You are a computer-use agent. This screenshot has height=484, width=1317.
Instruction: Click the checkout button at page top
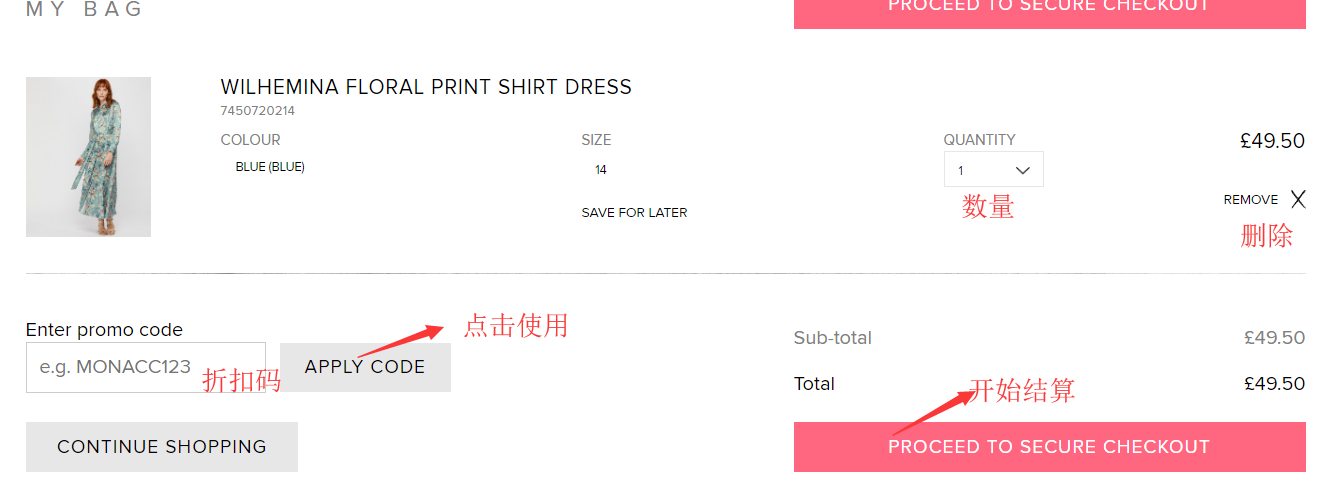pos(1049,10)
